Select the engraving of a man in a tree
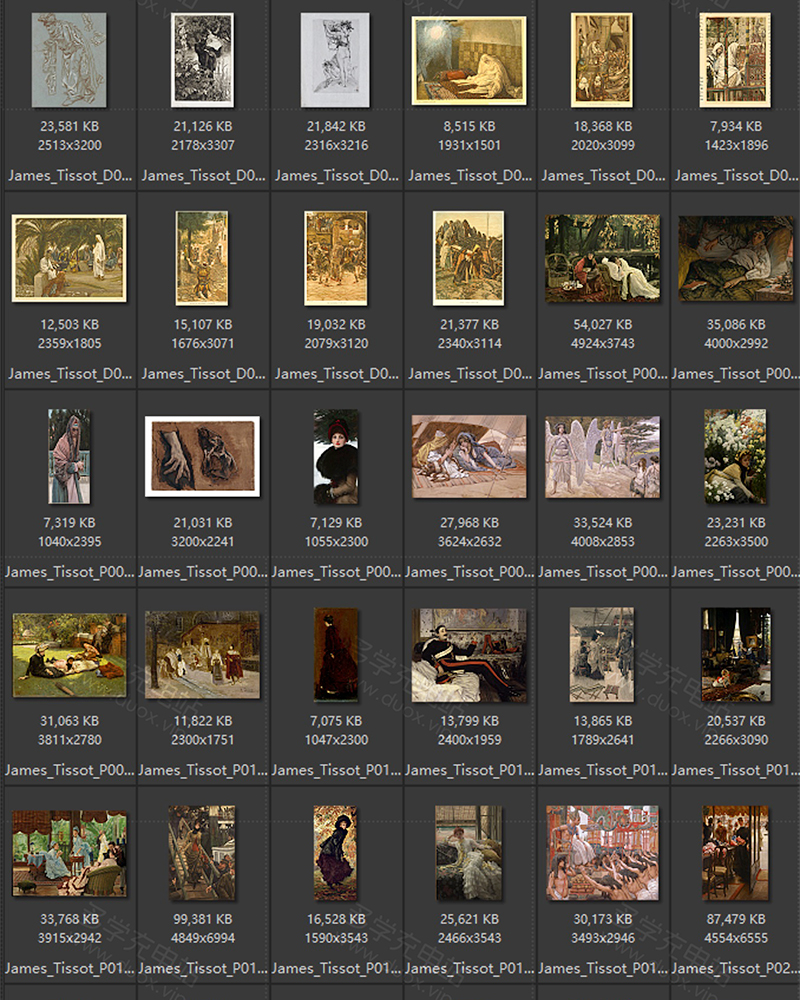Viewport: 800px width, 1000px height. [203, 60]
